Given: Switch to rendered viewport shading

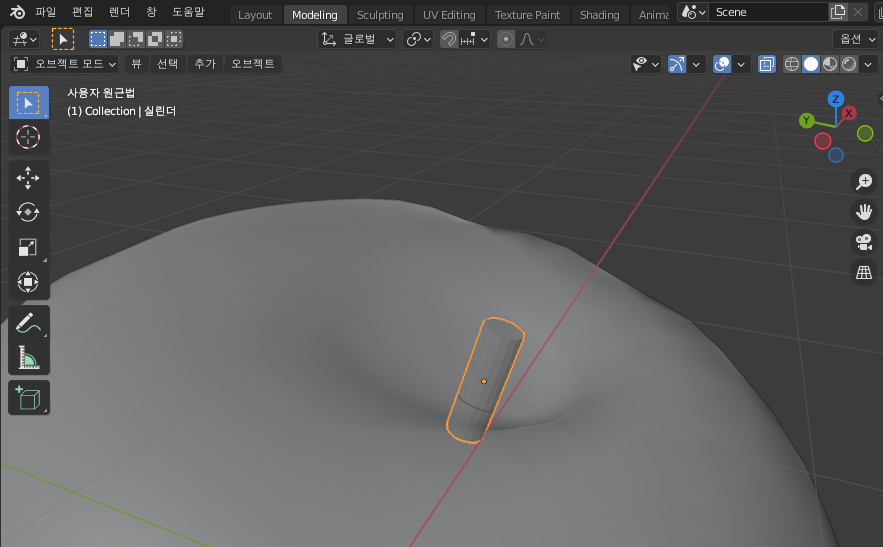Looking at the screenshot, I should 849,64.
